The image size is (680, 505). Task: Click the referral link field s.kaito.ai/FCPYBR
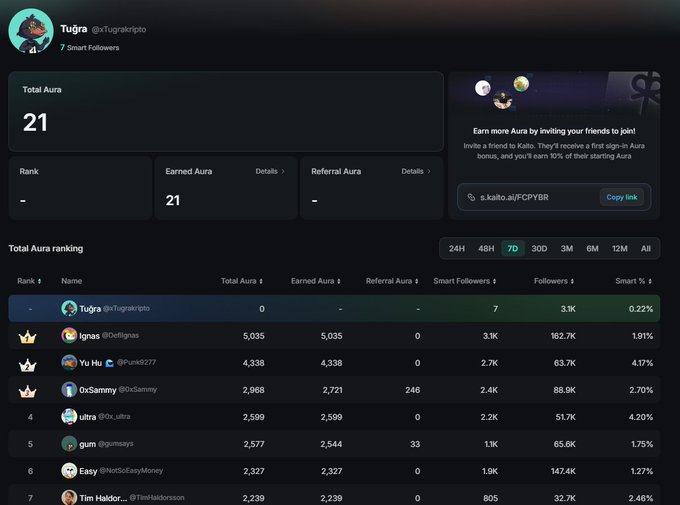(554, 197)
